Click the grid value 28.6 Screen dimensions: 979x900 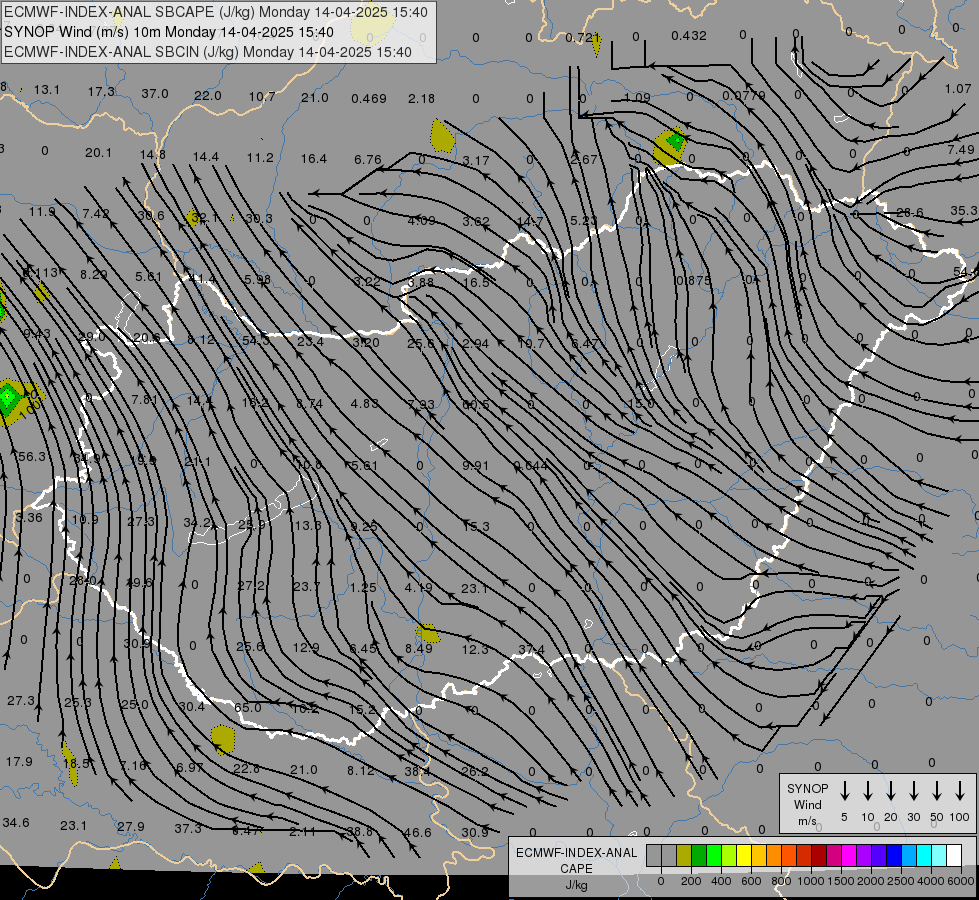(909, 212)
